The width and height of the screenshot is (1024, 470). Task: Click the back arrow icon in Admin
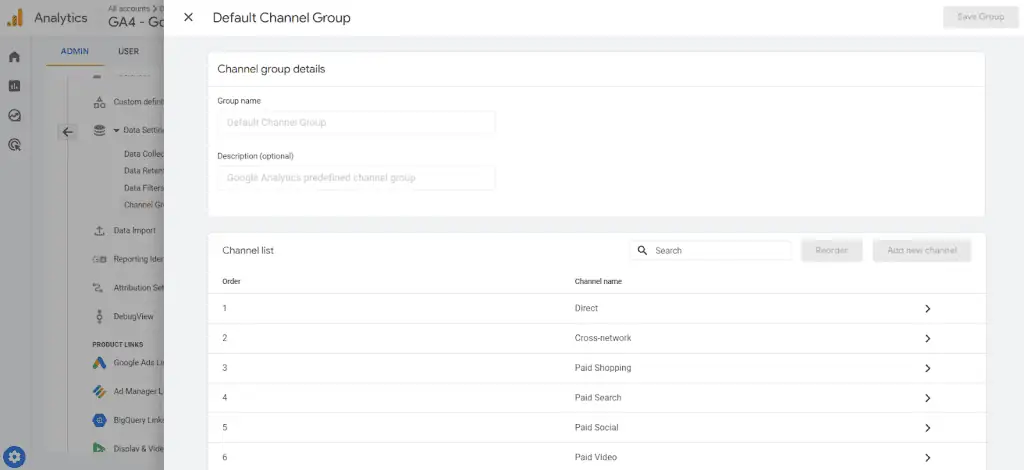pos(67,132)
